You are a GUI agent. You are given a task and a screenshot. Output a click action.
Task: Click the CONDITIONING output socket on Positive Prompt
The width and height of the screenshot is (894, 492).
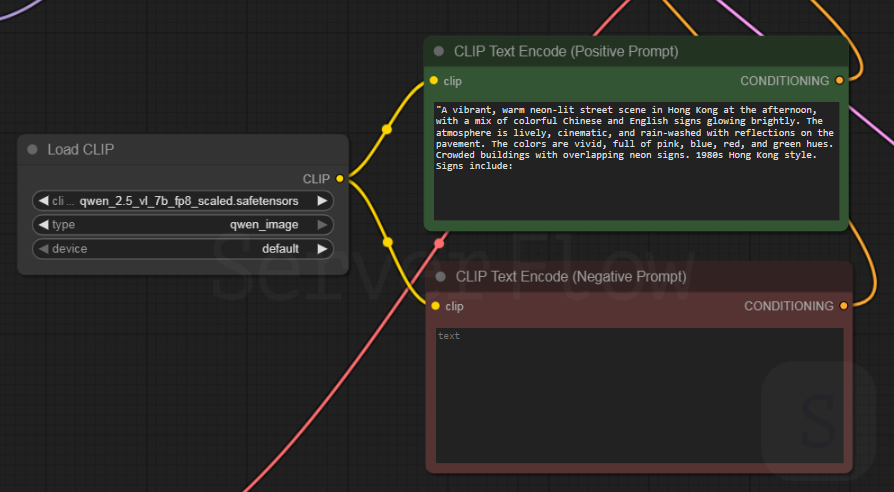coord(839,80)
